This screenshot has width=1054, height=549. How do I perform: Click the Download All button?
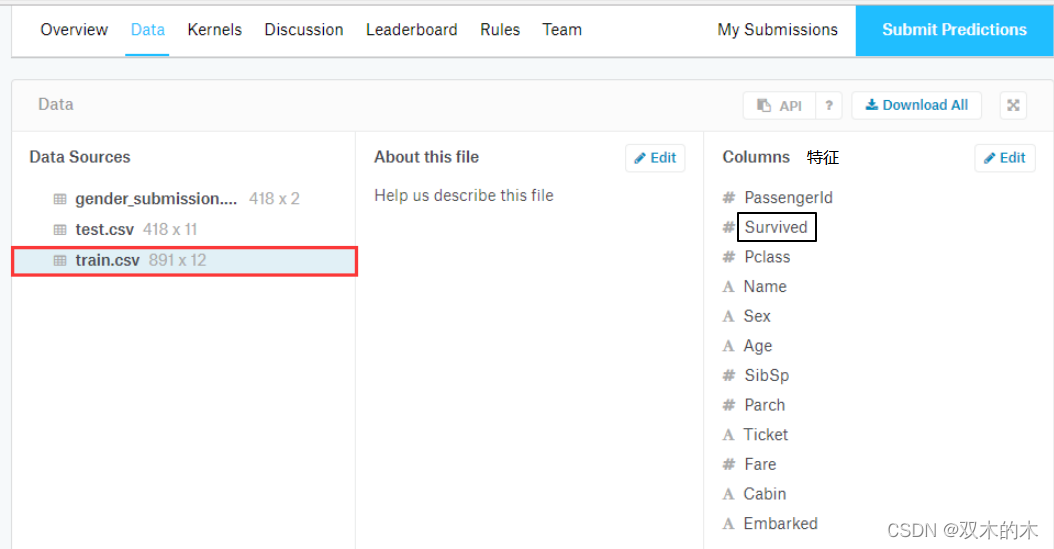coord(916,105)
